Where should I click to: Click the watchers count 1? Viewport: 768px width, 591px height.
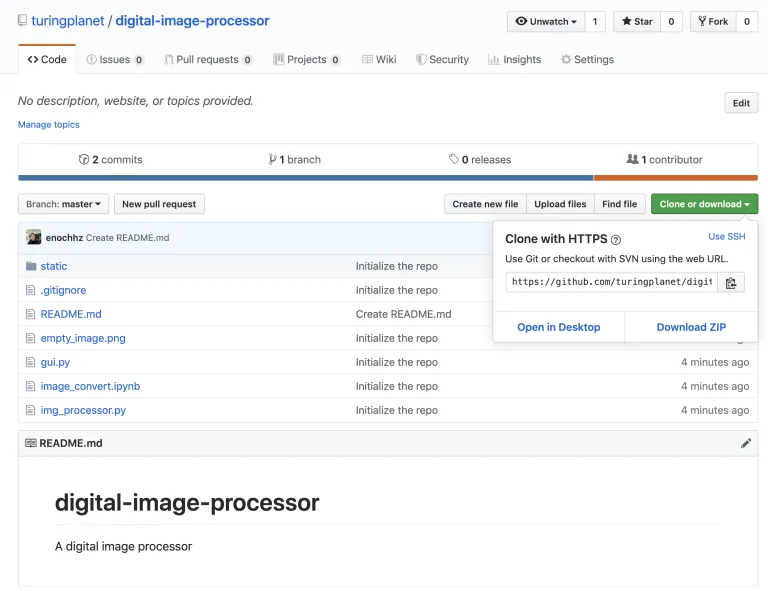[595, 22]
